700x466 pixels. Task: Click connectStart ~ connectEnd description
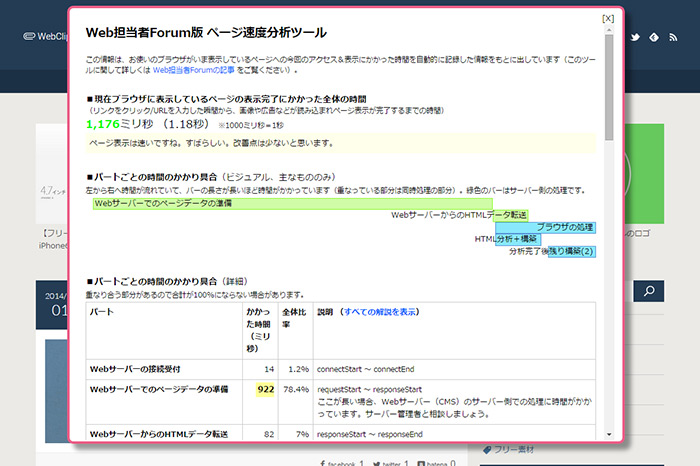(x=366, y=369)
